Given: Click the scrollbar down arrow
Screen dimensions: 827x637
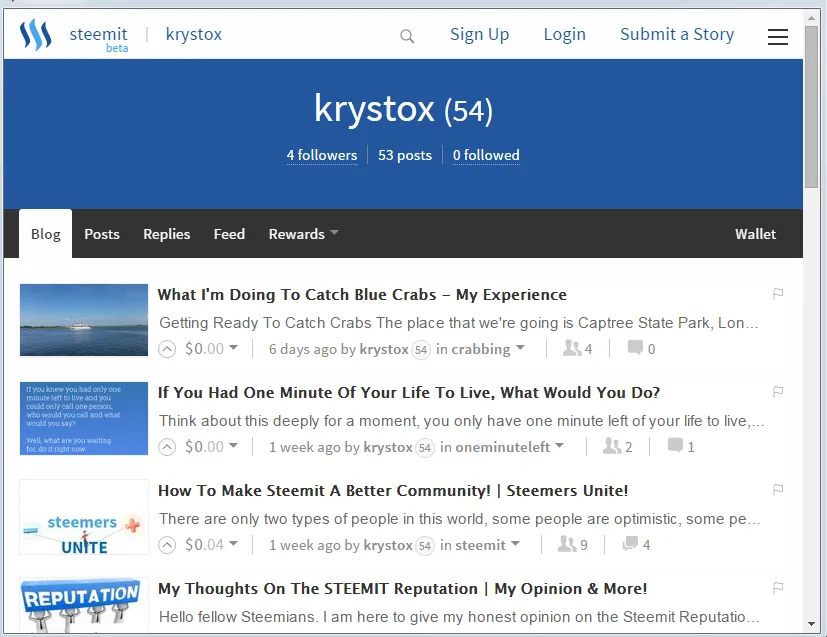Looking at the screenshot, I should pyautogui.click(x=811, y=624).
